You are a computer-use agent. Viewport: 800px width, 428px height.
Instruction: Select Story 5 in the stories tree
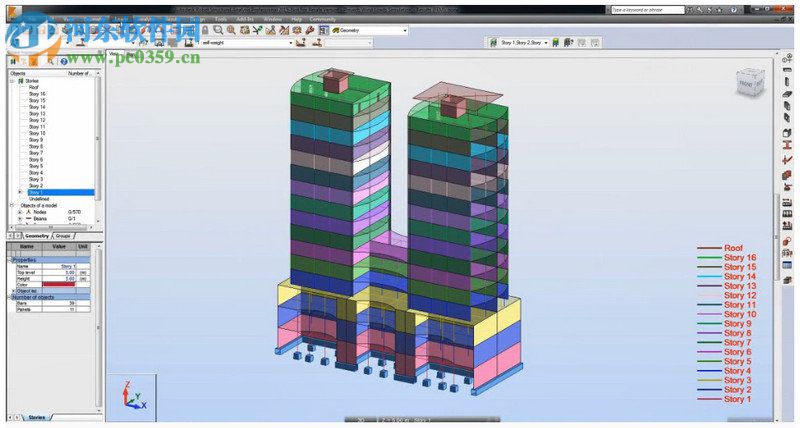click(36, 166)
